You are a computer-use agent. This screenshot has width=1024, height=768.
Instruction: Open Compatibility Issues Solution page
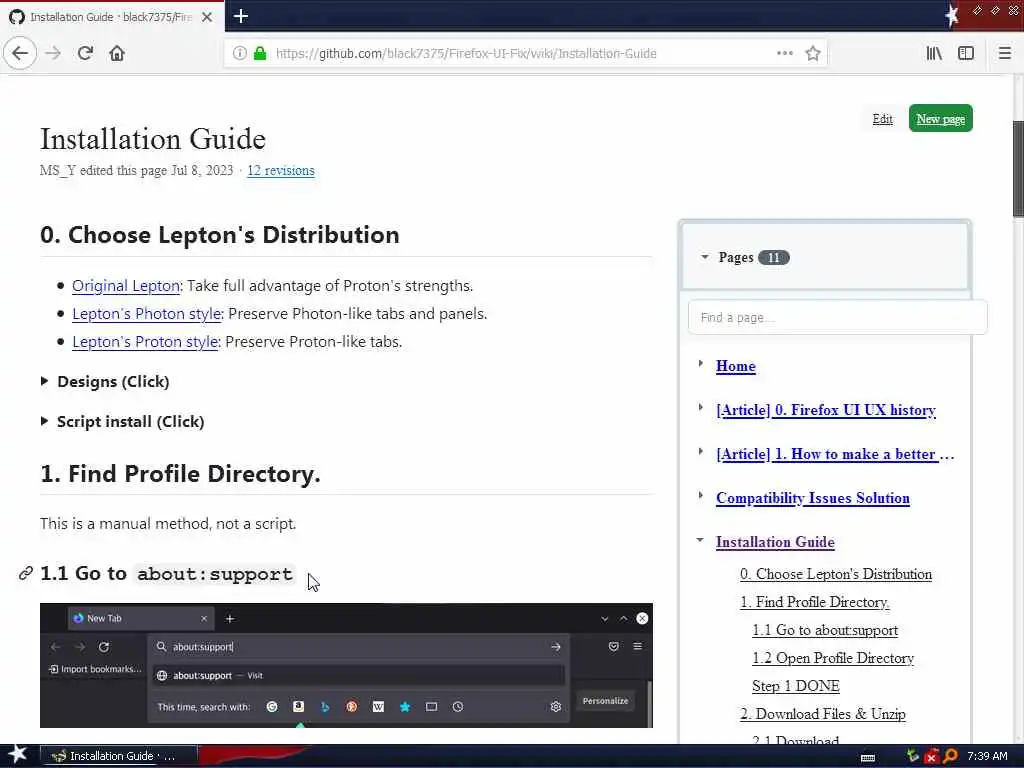pos(812,498)
